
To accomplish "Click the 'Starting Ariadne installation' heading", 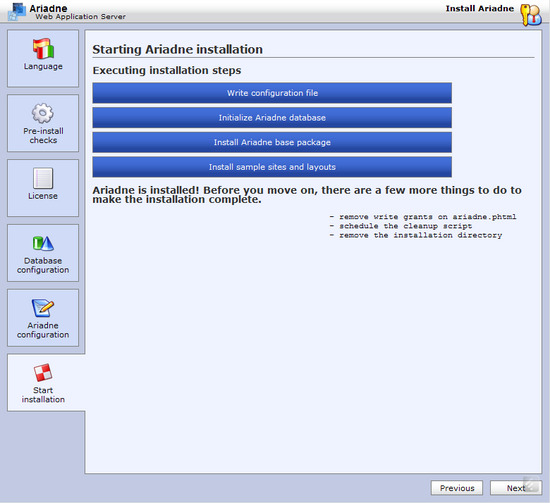I will [177, 49].
